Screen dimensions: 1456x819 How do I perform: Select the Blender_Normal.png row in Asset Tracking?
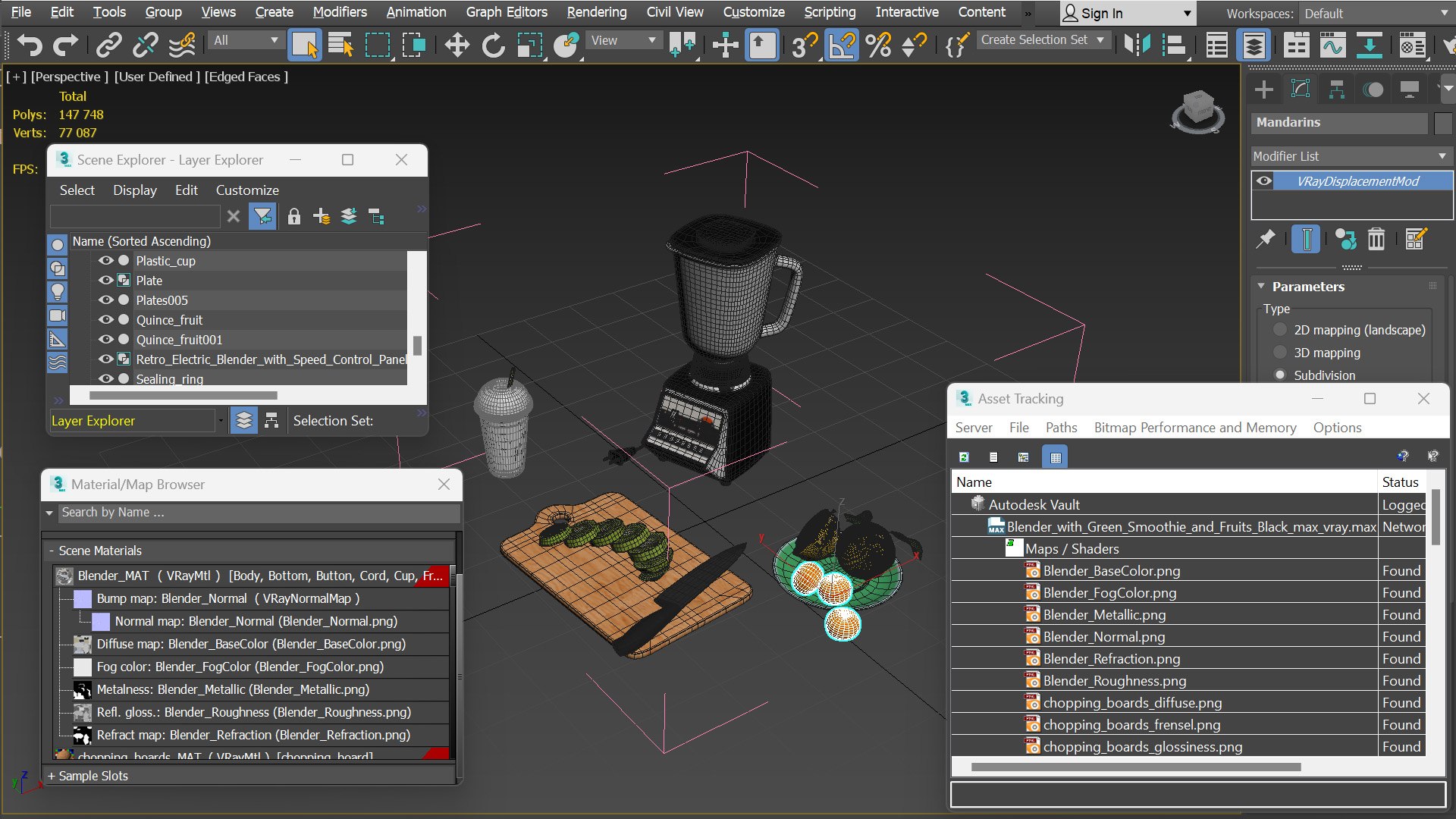click(1187, 637)
